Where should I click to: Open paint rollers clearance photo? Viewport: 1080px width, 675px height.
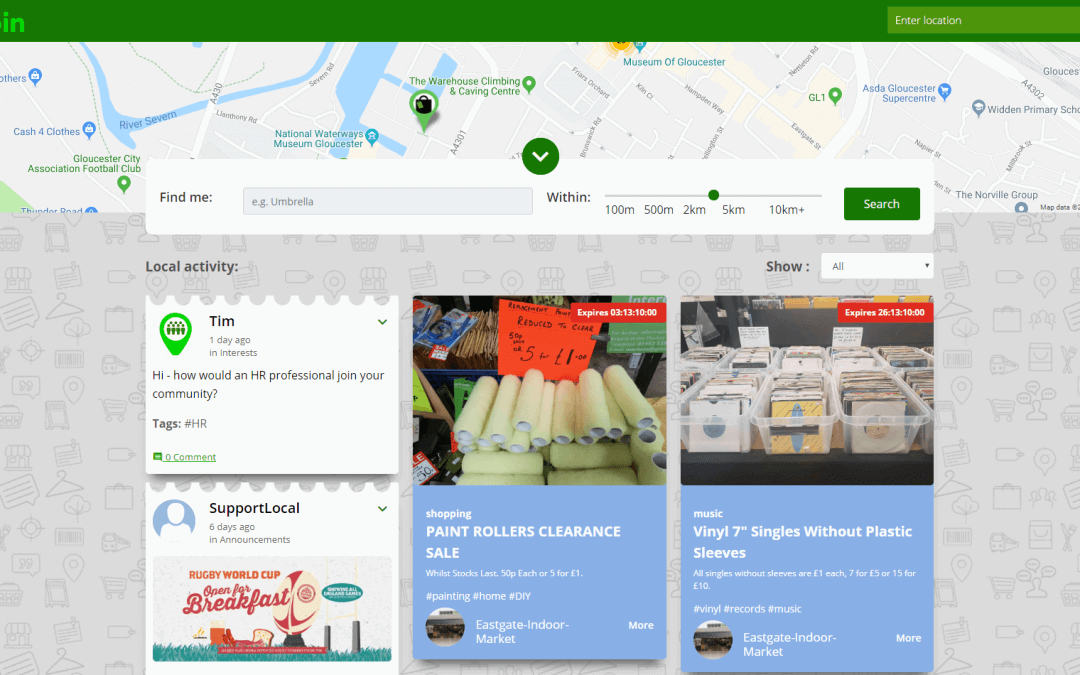[x=539, y=391]
